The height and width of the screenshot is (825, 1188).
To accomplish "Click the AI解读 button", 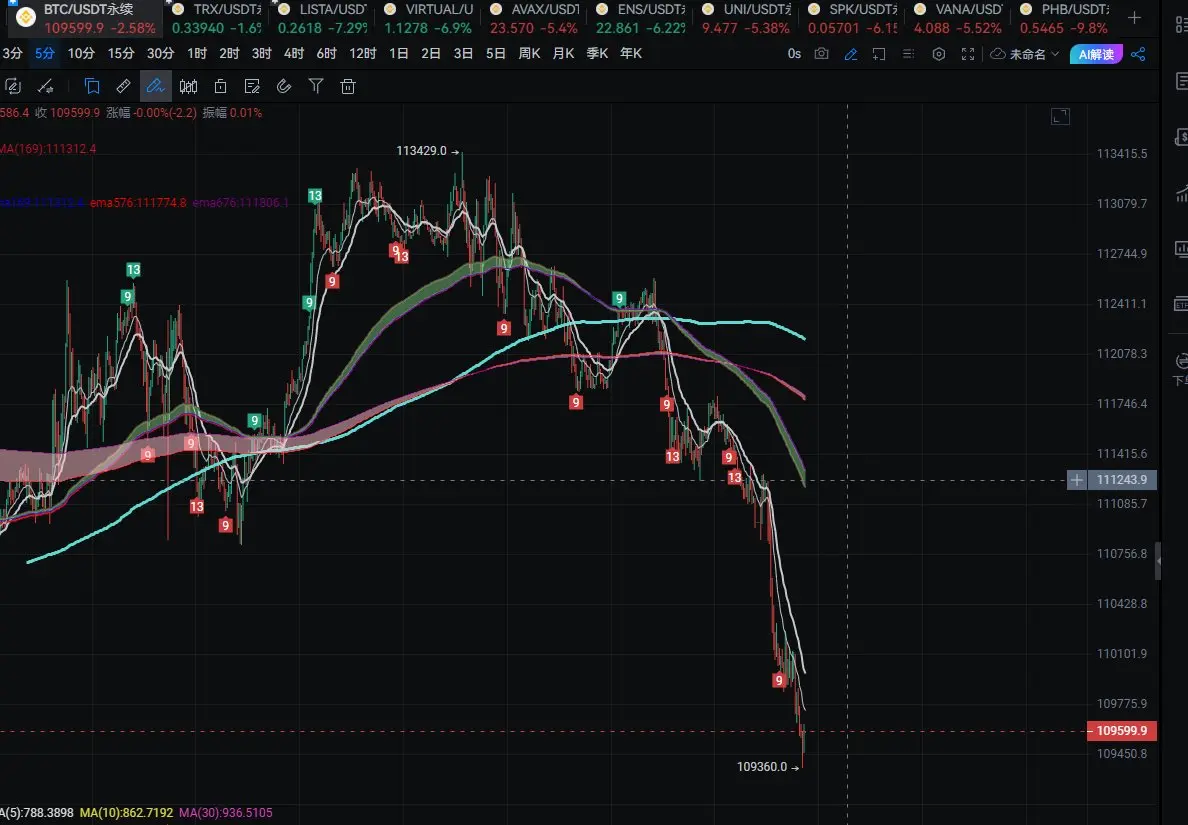I will [x=1096, y=54].
